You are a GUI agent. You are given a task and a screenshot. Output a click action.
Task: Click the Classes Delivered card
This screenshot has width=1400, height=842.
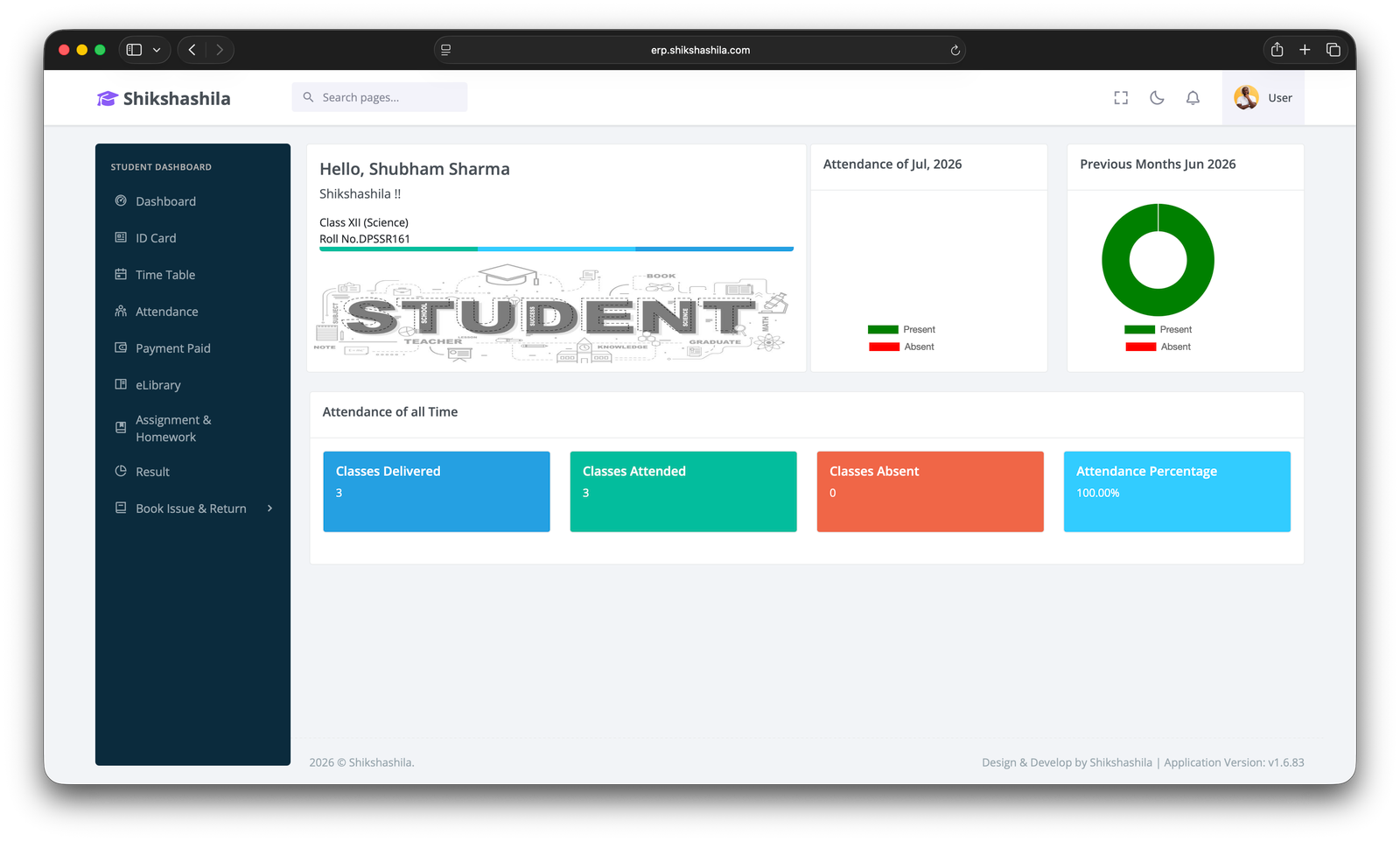[x=437, y=492]
